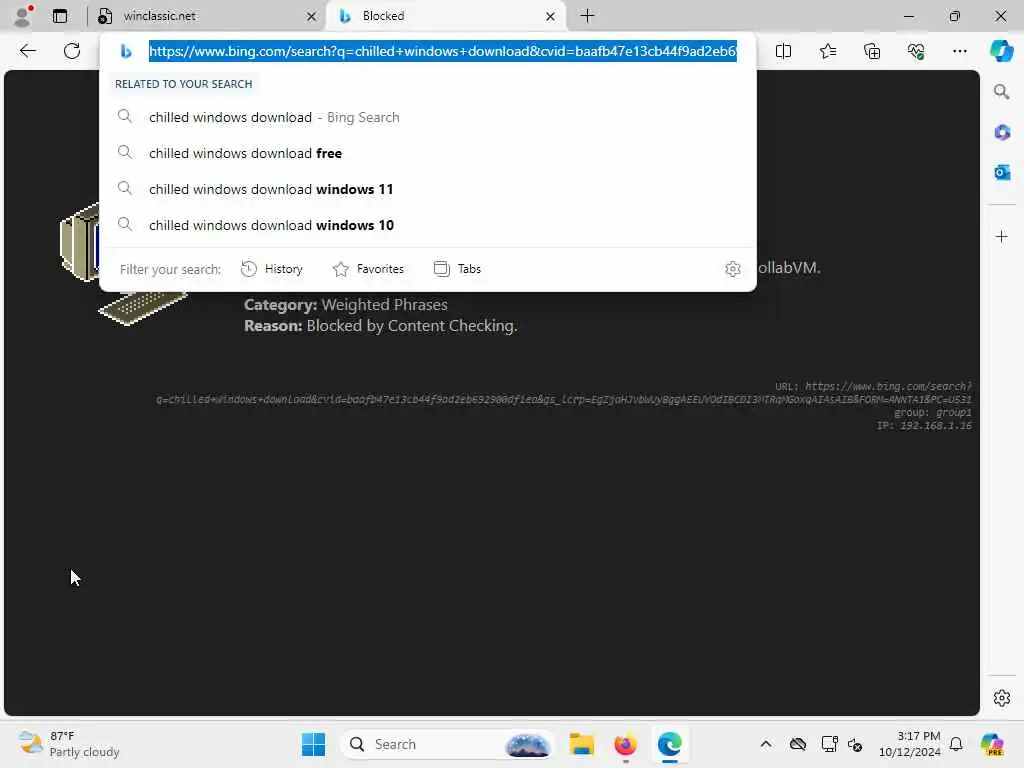The image size is (1024, 768).
Task: Go back to the previous page
Action: click(27, 51)
